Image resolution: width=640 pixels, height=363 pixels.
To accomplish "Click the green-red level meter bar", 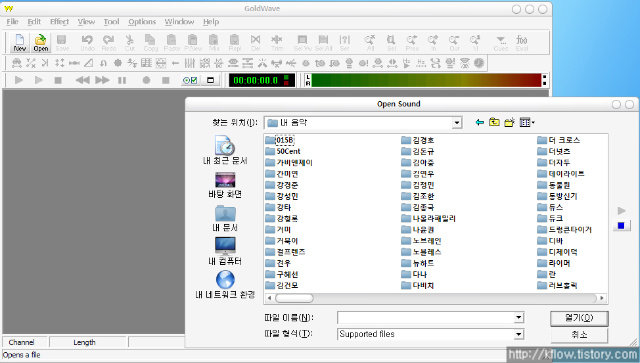I will 426,80.
